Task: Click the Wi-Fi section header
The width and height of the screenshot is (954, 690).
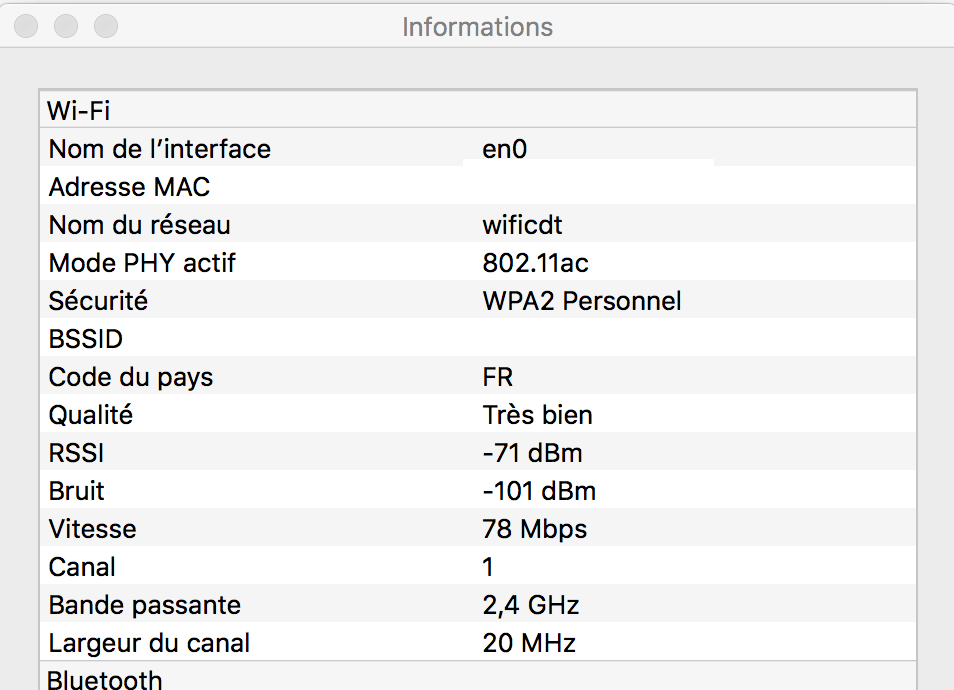Action: [x=478, y=110]
